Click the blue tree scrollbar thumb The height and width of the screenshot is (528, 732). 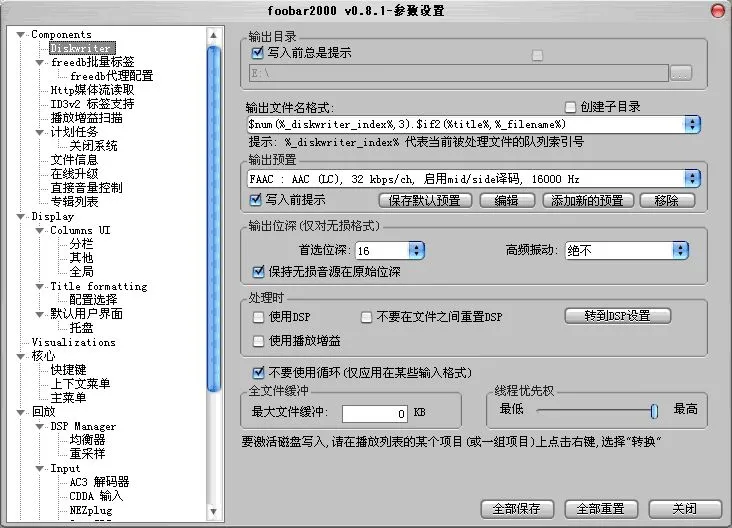(x=213, y=218)
